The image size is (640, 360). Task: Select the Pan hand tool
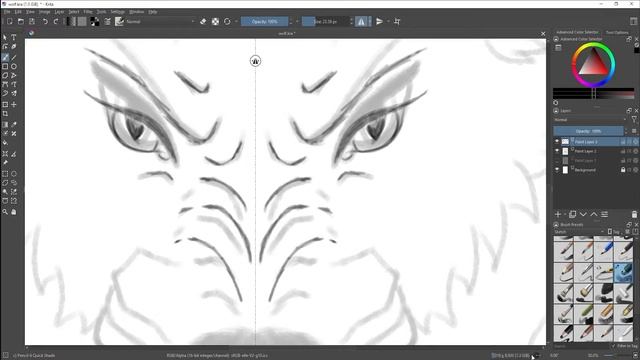coord(14,212)
